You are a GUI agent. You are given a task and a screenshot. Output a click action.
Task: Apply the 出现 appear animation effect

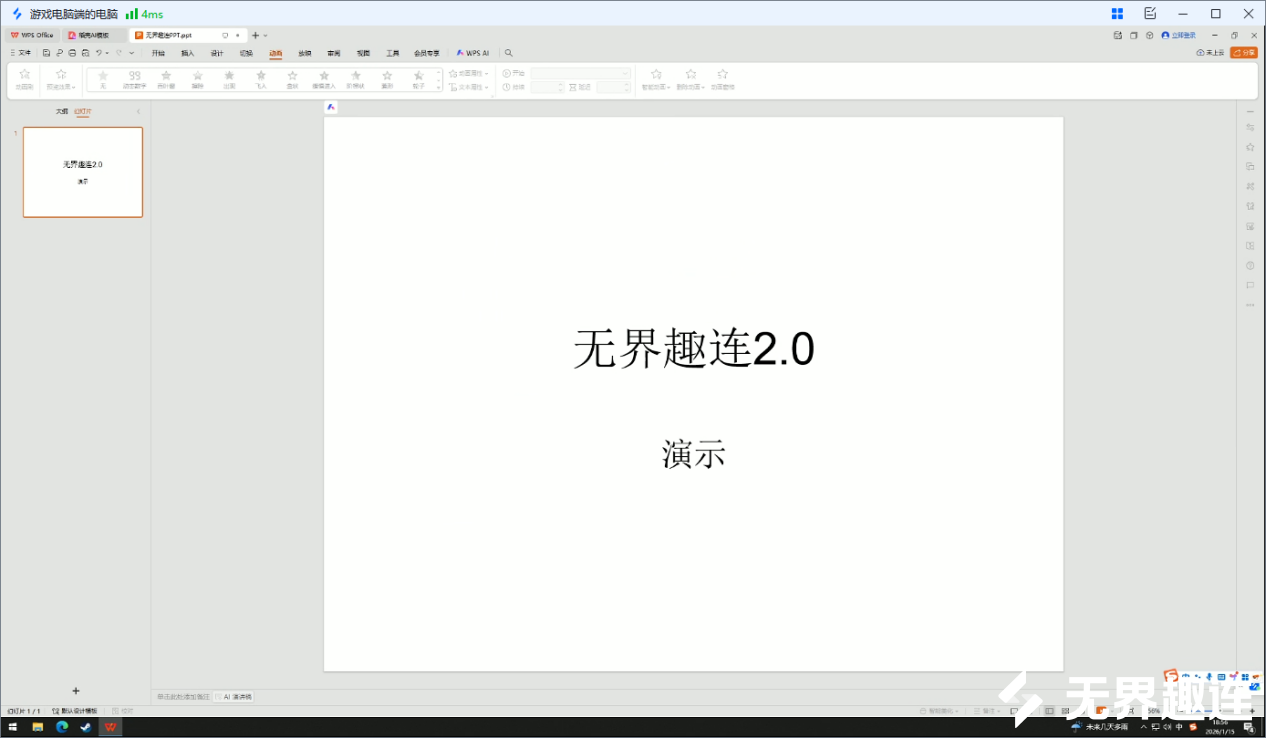(x=229, y=80)
